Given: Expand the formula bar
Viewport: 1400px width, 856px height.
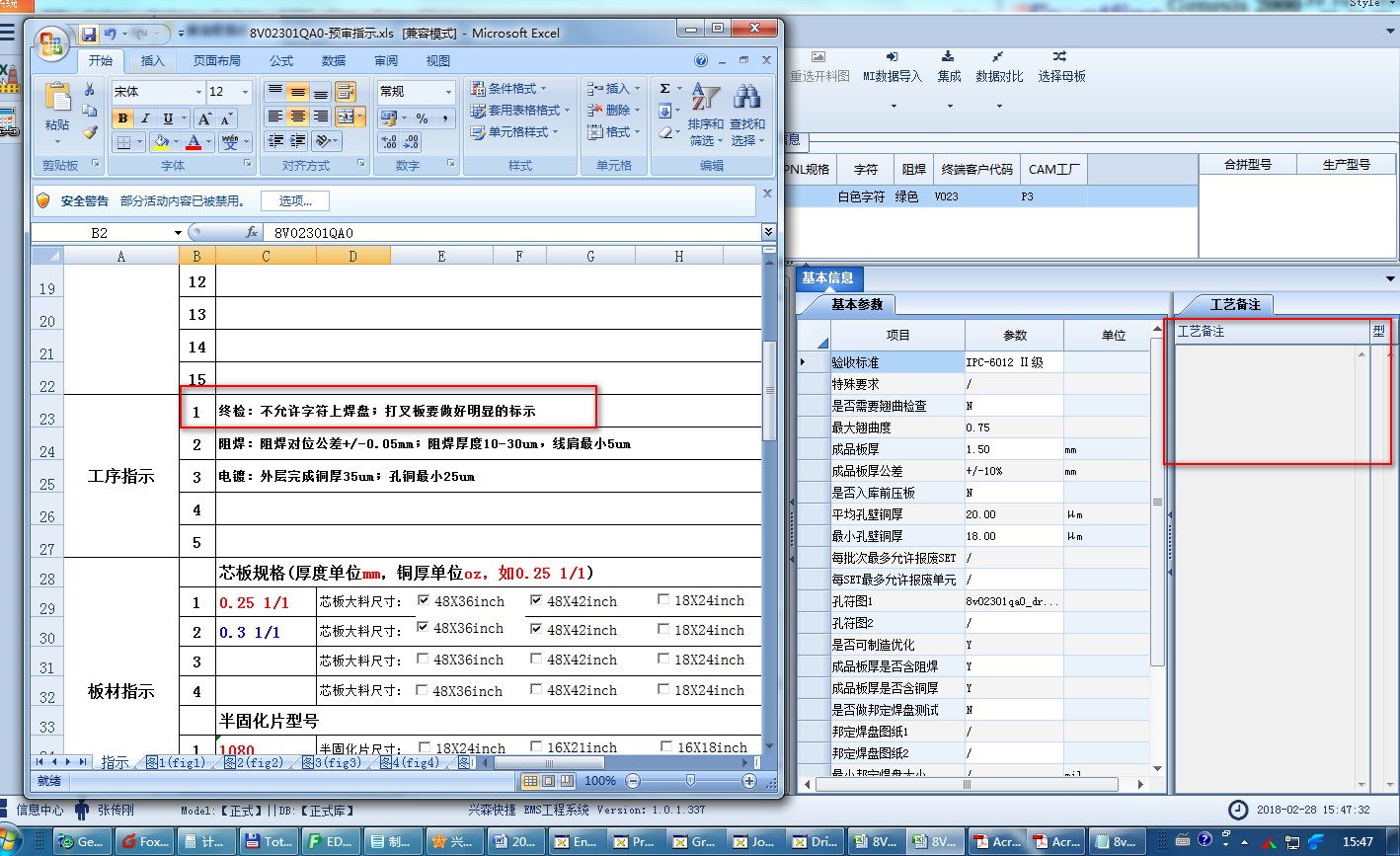Looking at the screenshot, I should tap(769, 232).
